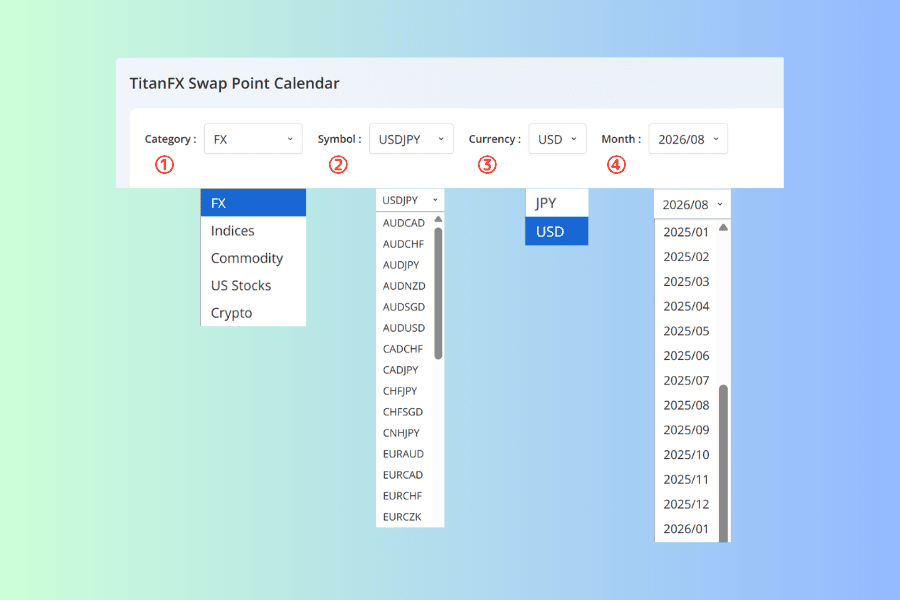Viewport: 900px width, 600px height.
Task: Select month 2025/07
Action: point(686,380)
